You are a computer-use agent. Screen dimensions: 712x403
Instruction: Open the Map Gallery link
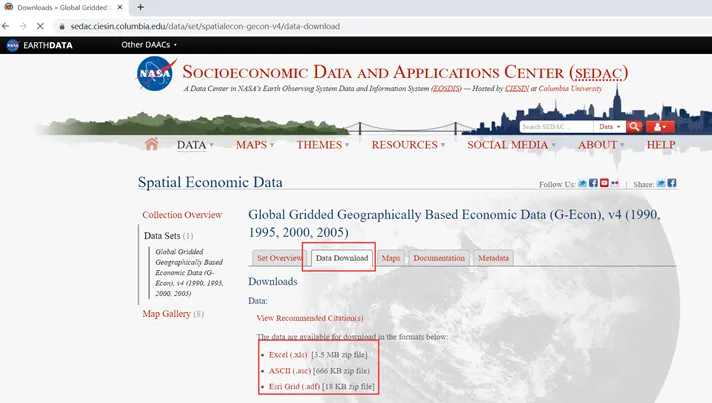tap(167, 314)
